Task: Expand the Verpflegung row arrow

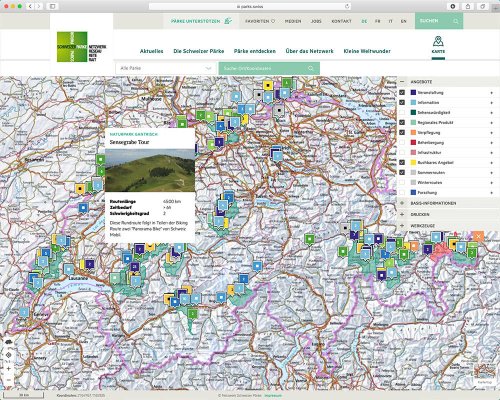Action: (492, 133)
